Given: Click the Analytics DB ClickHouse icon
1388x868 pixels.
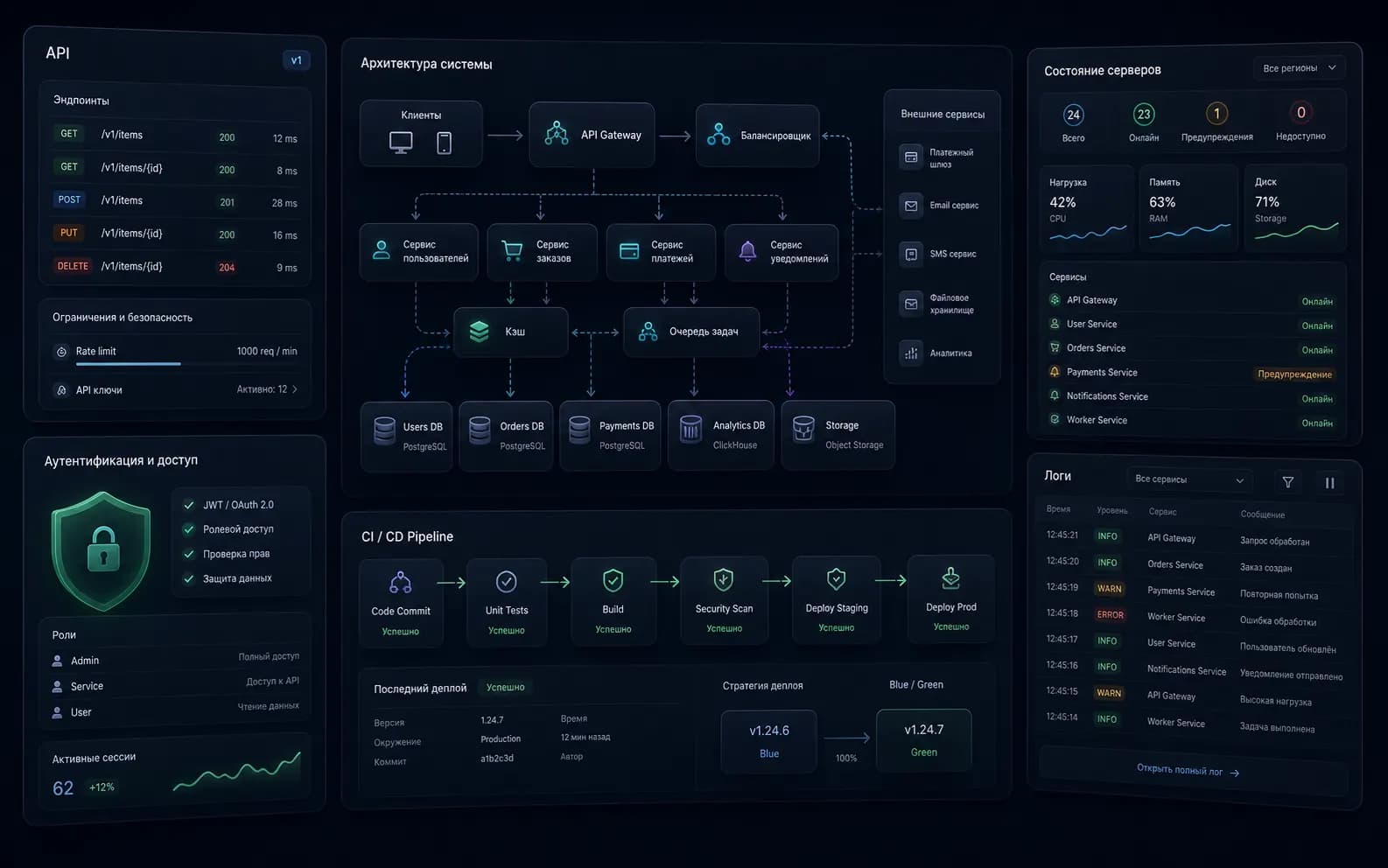Looking at the screenshot, I should tap(690, 429).
